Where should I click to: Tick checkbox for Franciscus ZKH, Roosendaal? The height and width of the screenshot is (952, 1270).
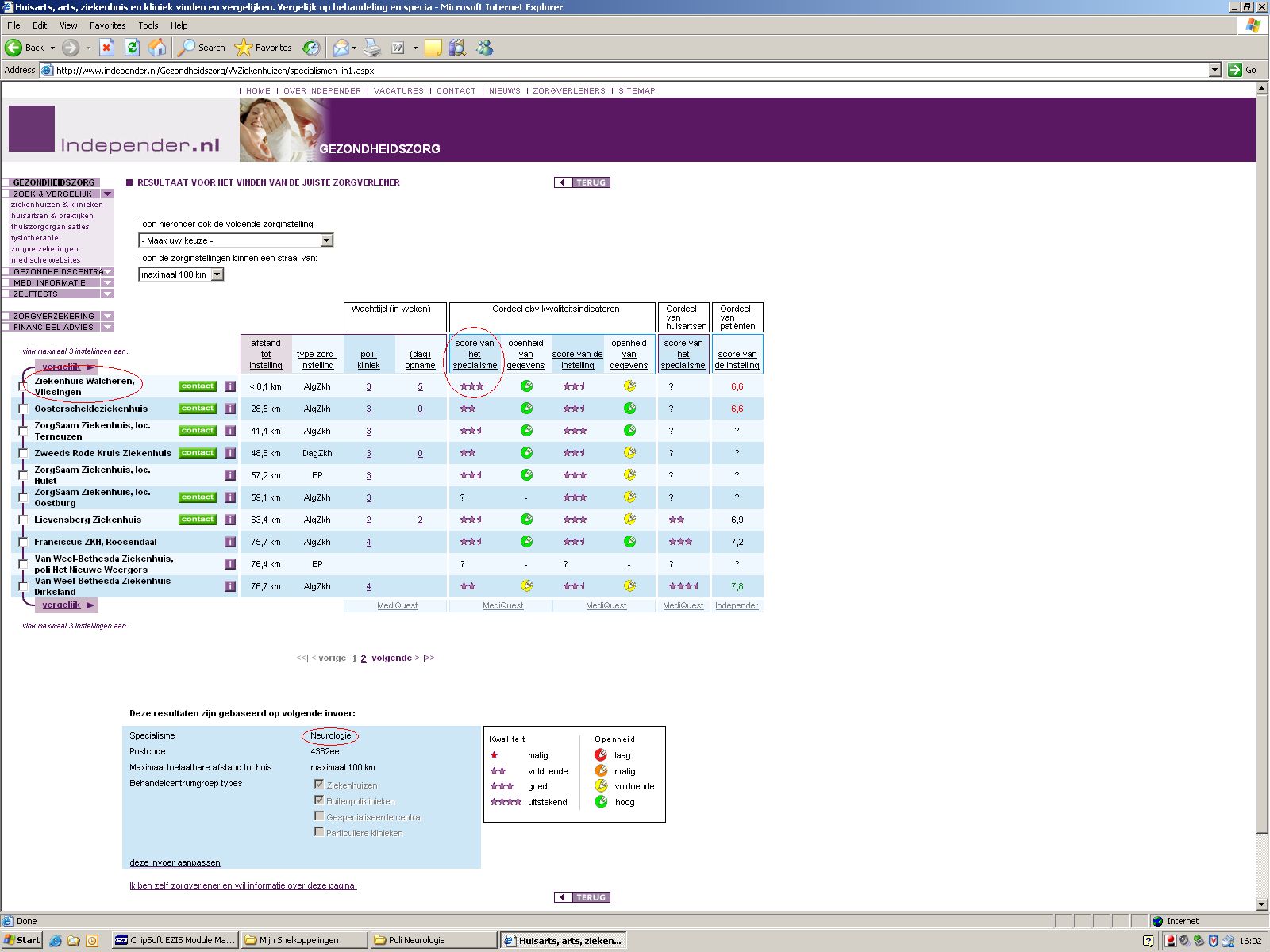click(x=23, y=542)
